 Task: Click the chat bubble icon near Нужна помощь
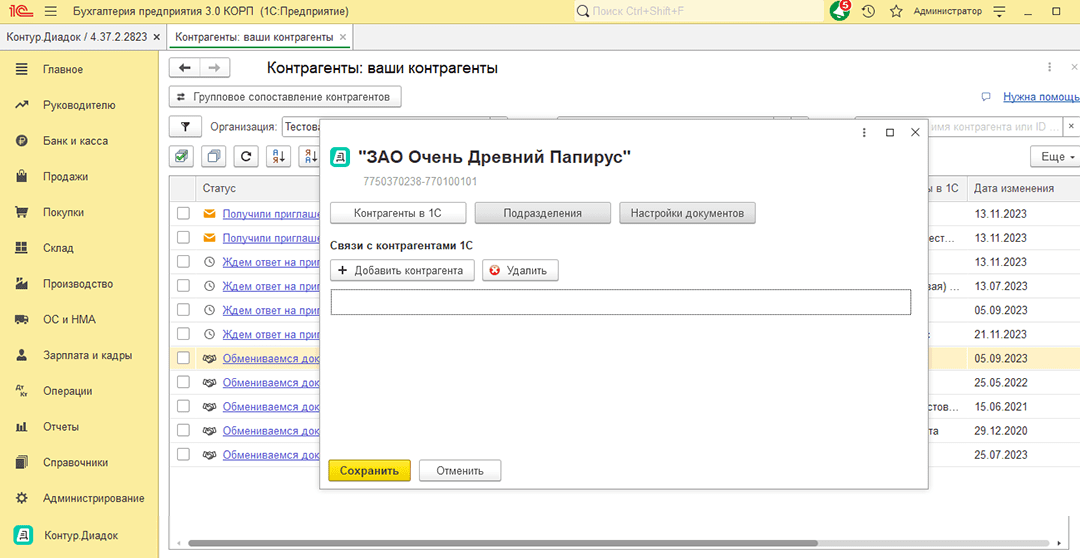pyautogui.click(x=986, y=97)
